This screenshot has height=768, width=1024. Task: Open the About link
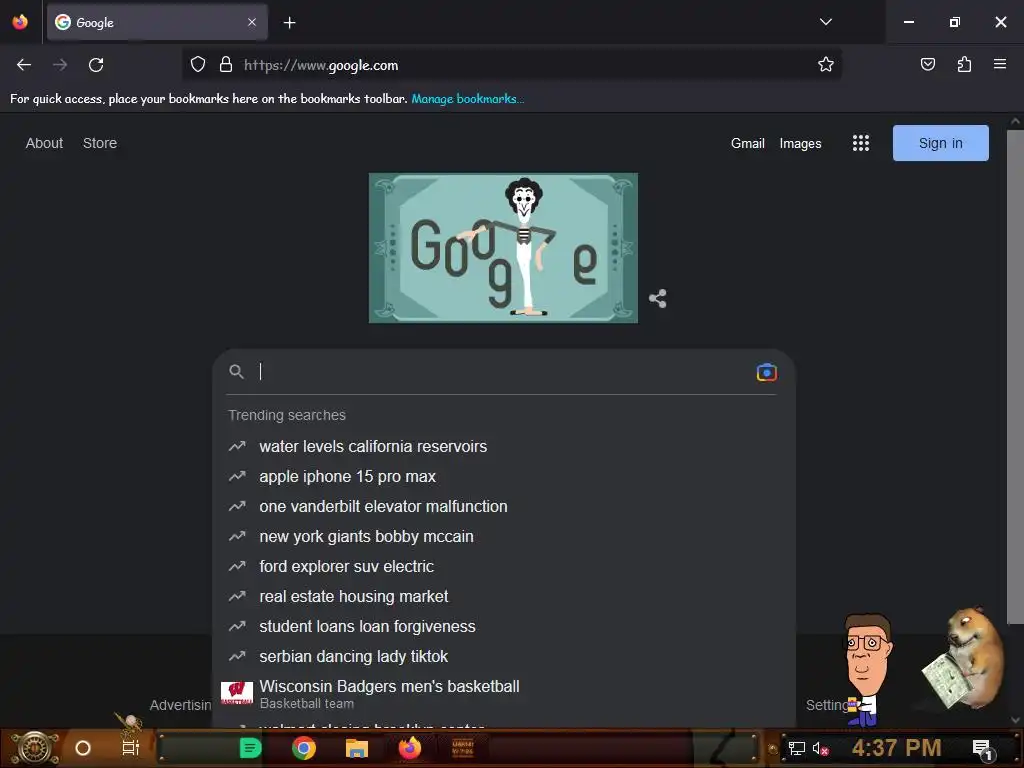tap(44, 143)
